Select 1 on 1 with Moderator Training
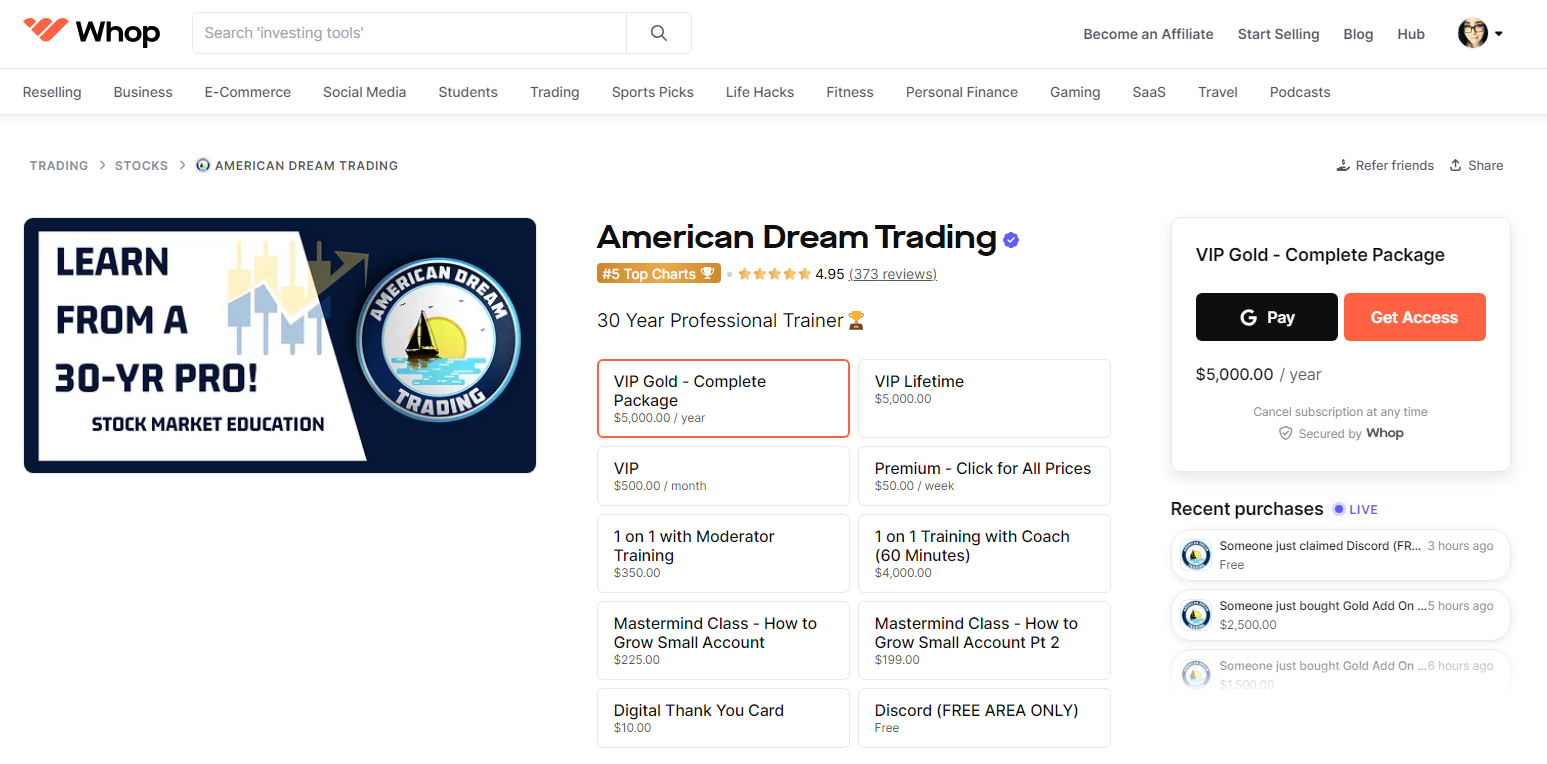Image resolution: width=1547 pixels, height=764 pixels. 723,553
